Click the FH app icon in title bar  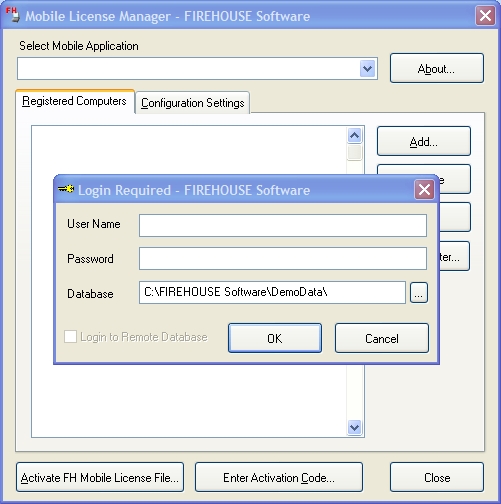(x=13, y=15)
